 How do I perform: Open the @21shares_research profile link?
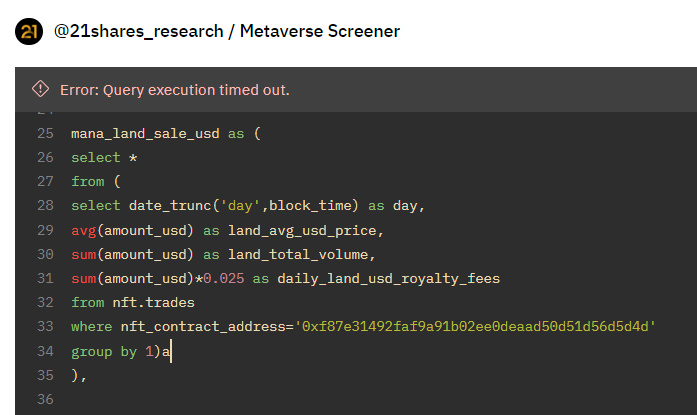pos(139,32)
